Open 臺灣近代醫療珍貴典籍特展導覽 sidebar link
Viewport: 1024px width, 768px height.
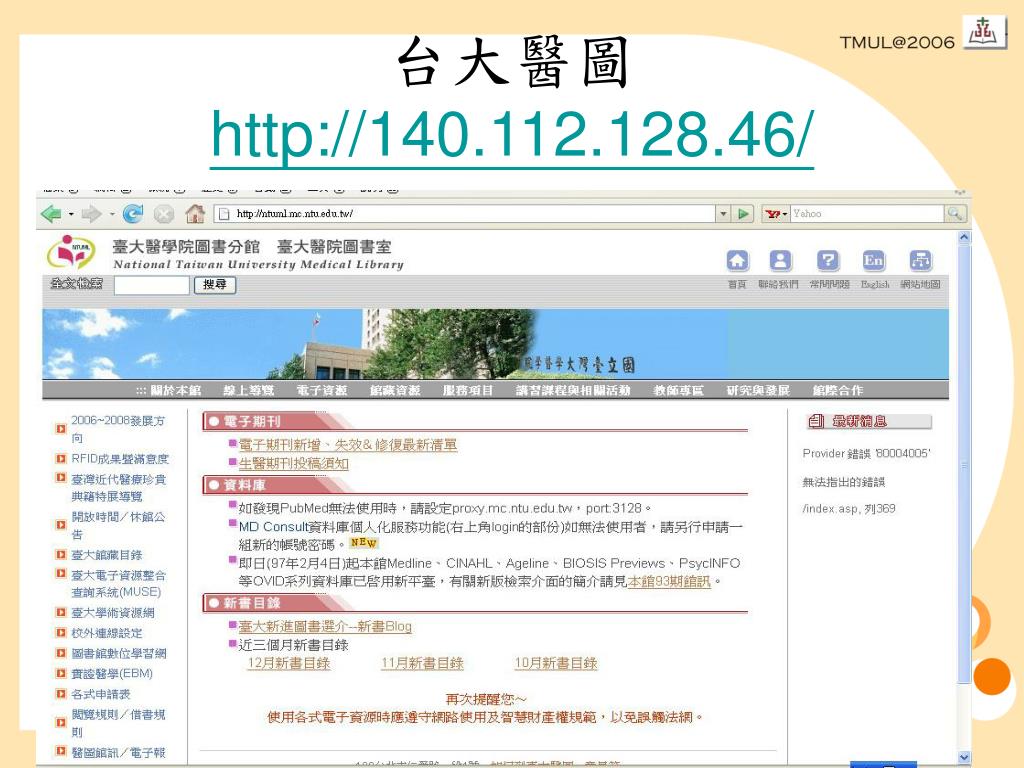(x=118, y=488)
